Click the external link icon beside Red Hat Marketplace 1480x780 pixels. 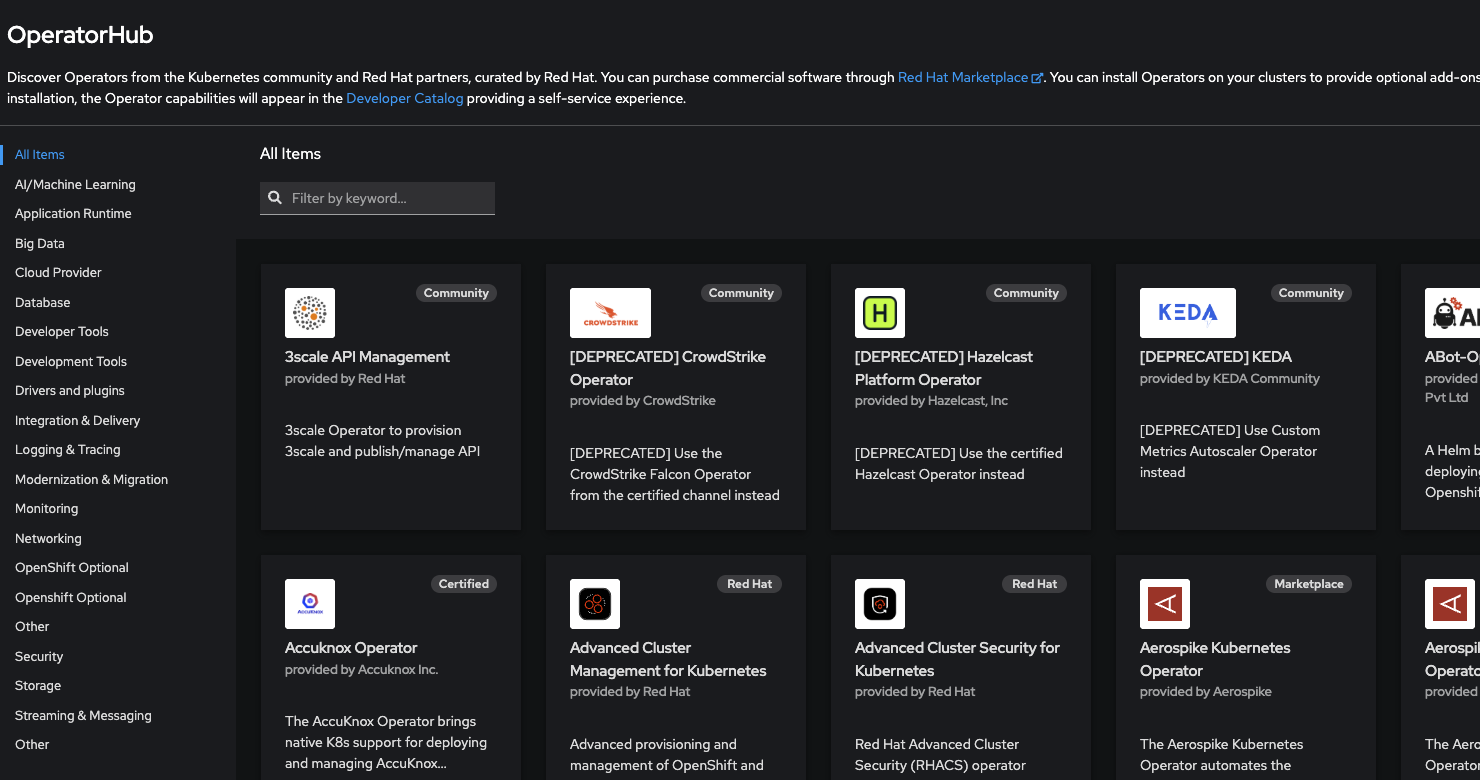tap(1037, 78)
